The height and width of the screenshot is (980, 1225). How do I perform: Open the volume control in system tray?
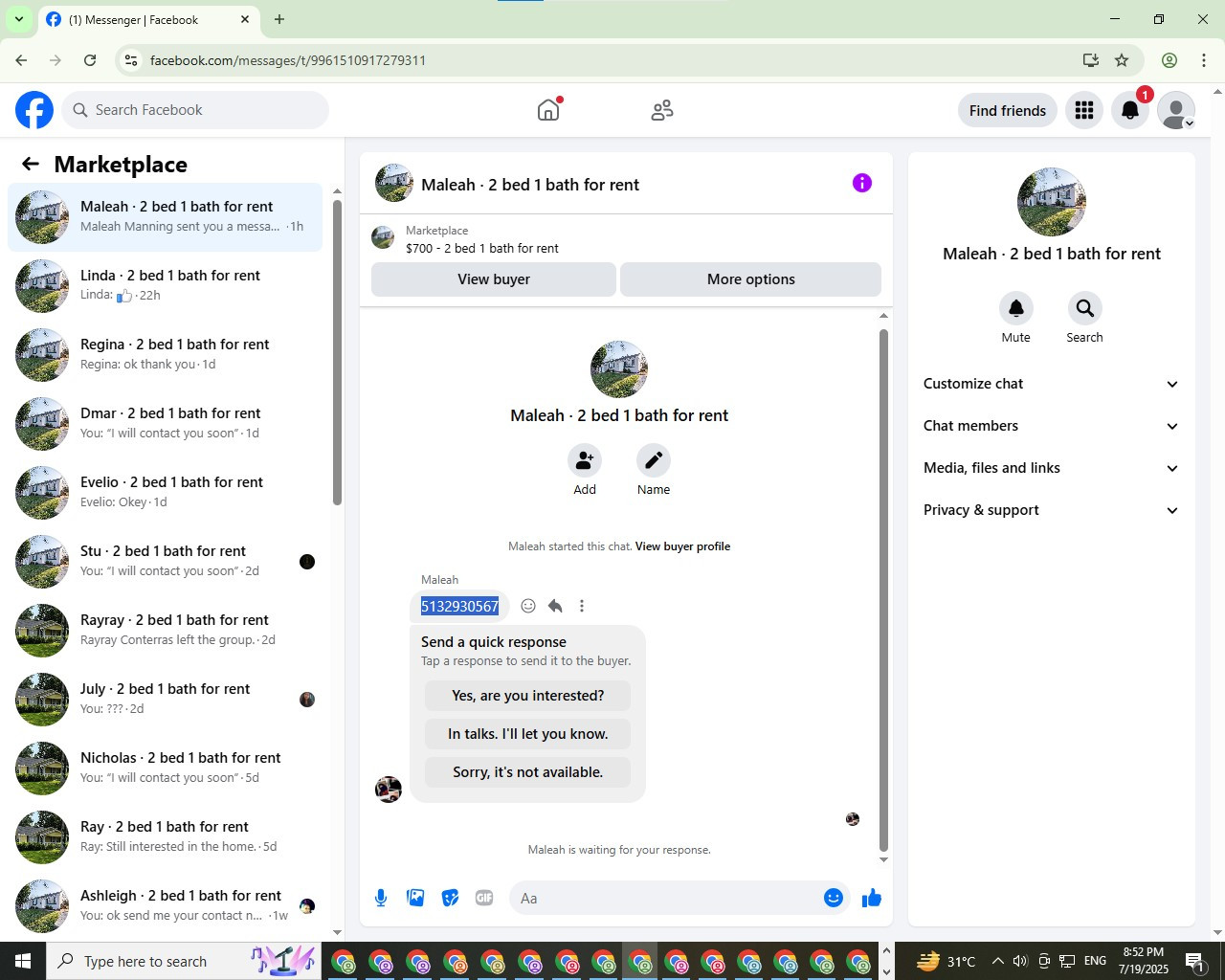(1020, 961)
